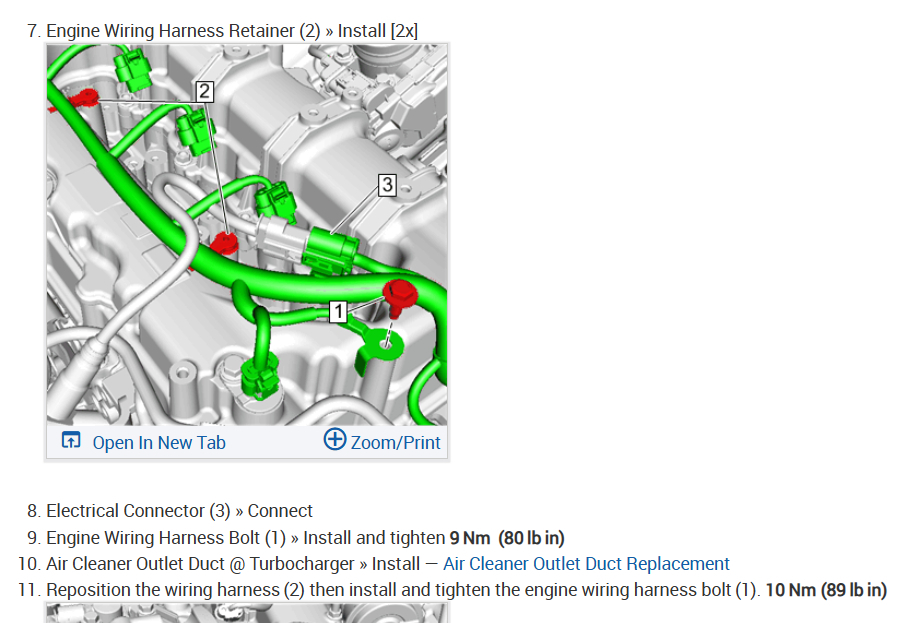Click the engine wiring harness diagram image
This screenshot has height=623, width=909.
pos(247,235)
